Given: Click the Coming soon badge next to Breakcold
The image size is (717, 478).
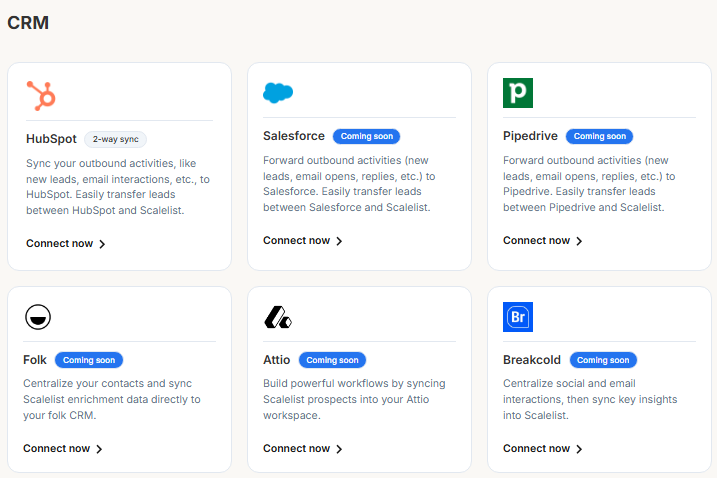Looking at the screenshot, I should tap(603, 360).
